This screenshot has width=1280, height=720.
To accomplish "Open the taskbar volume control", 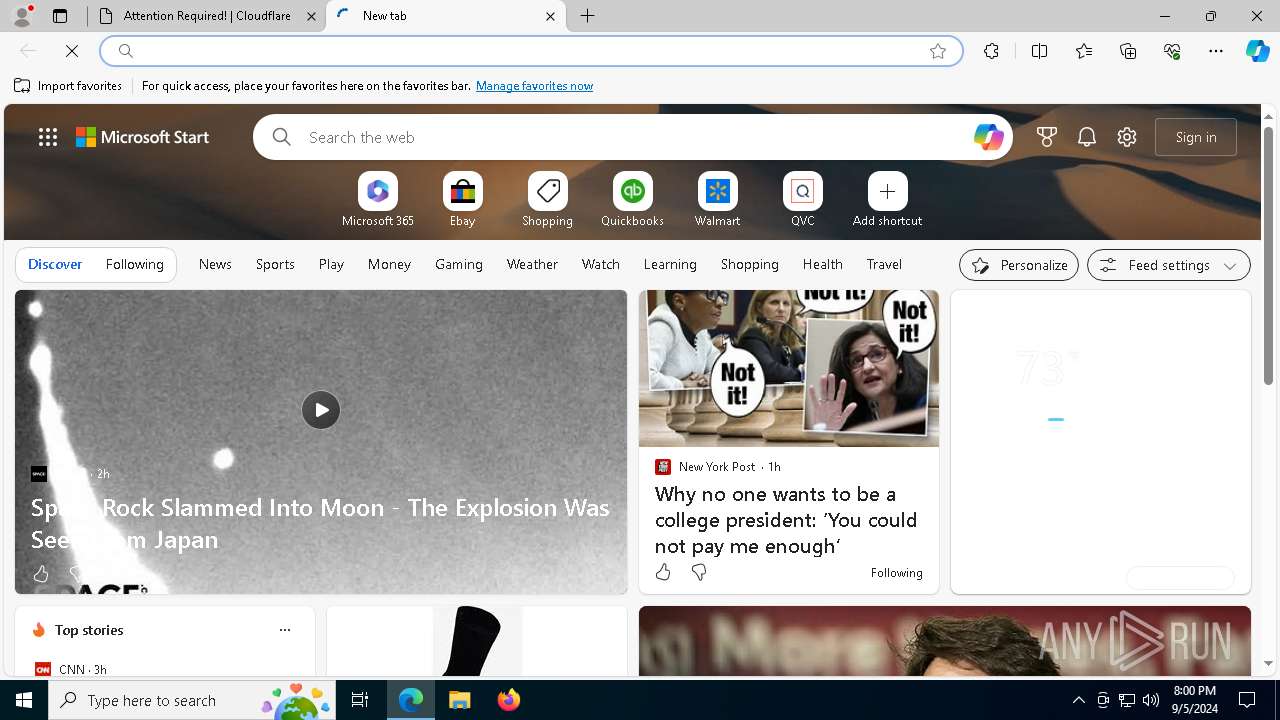I will (x=1151, y=700).
